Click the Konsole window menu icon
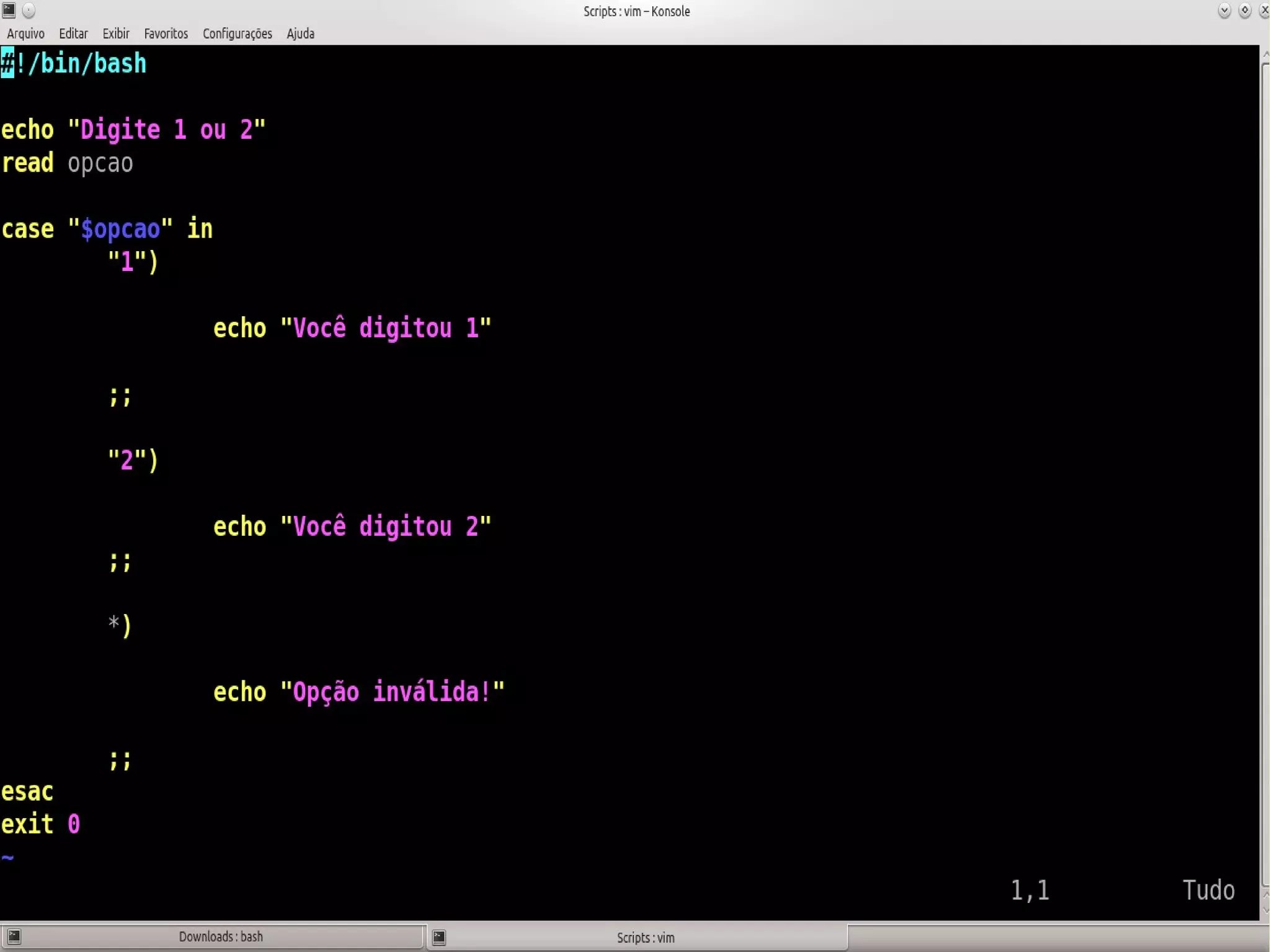Viewport: 1270px width, 952px height. (x=9, y=11)
